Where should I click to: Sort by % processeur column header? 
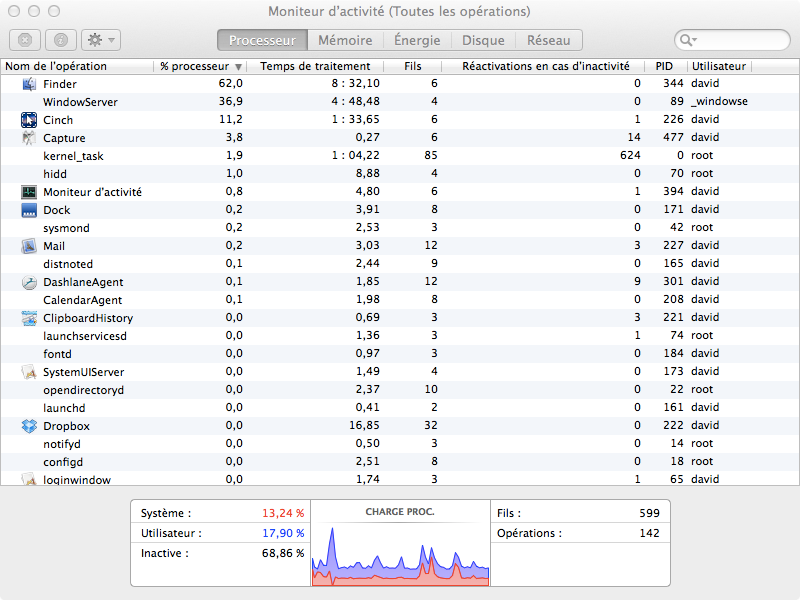click(x=200, y=66)
